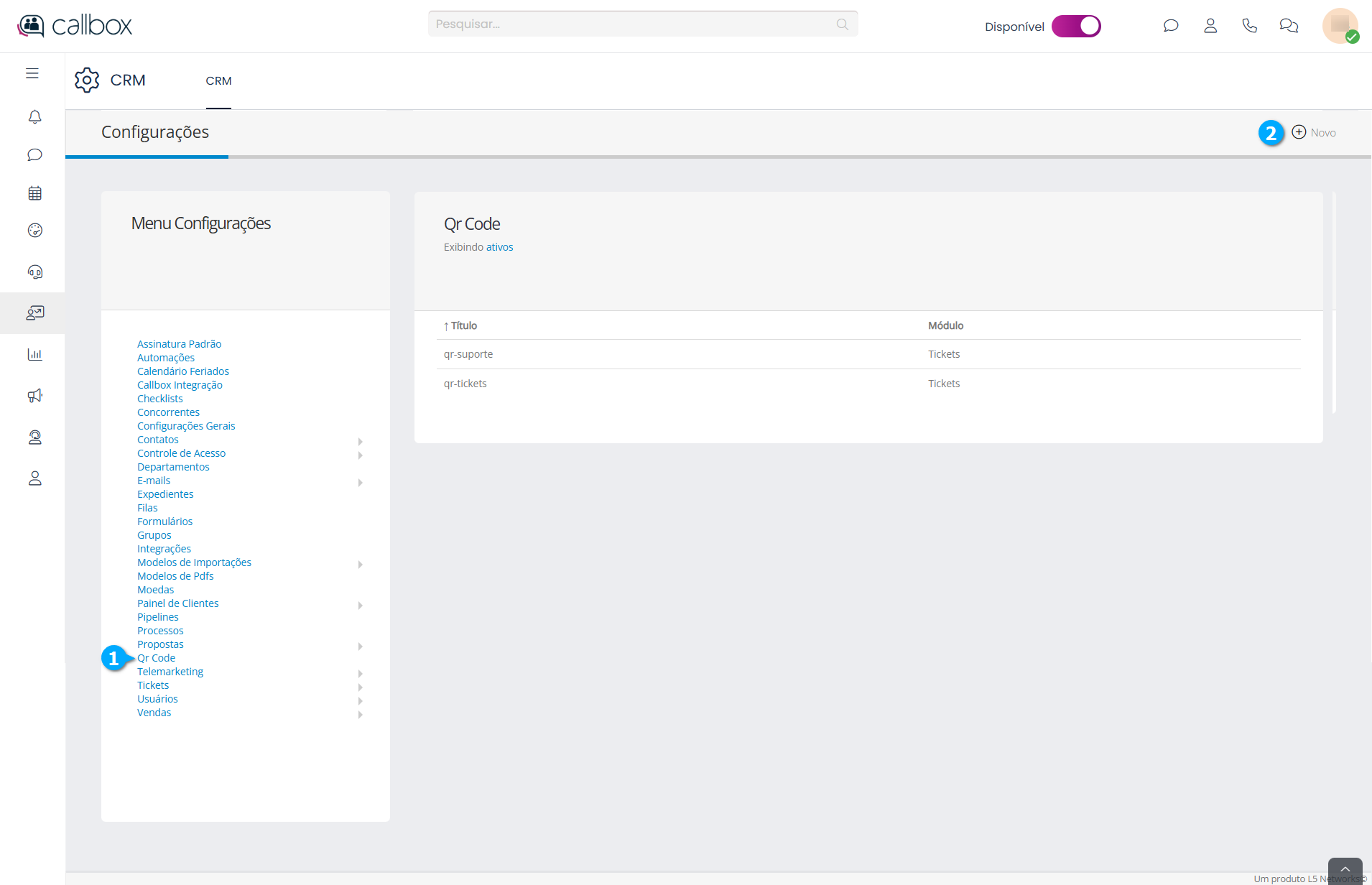This screenshot has height=885, width=1372.
Task: Open the double chat bubbles icon in the header
Action: 1289,26
